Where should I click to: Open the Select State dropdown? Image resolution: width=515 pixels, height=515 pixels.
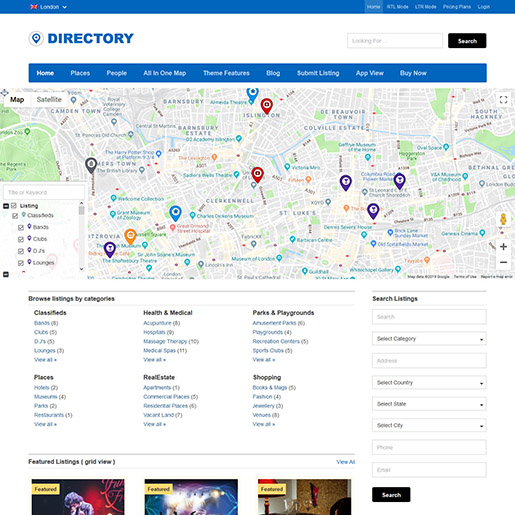point(429,404)
